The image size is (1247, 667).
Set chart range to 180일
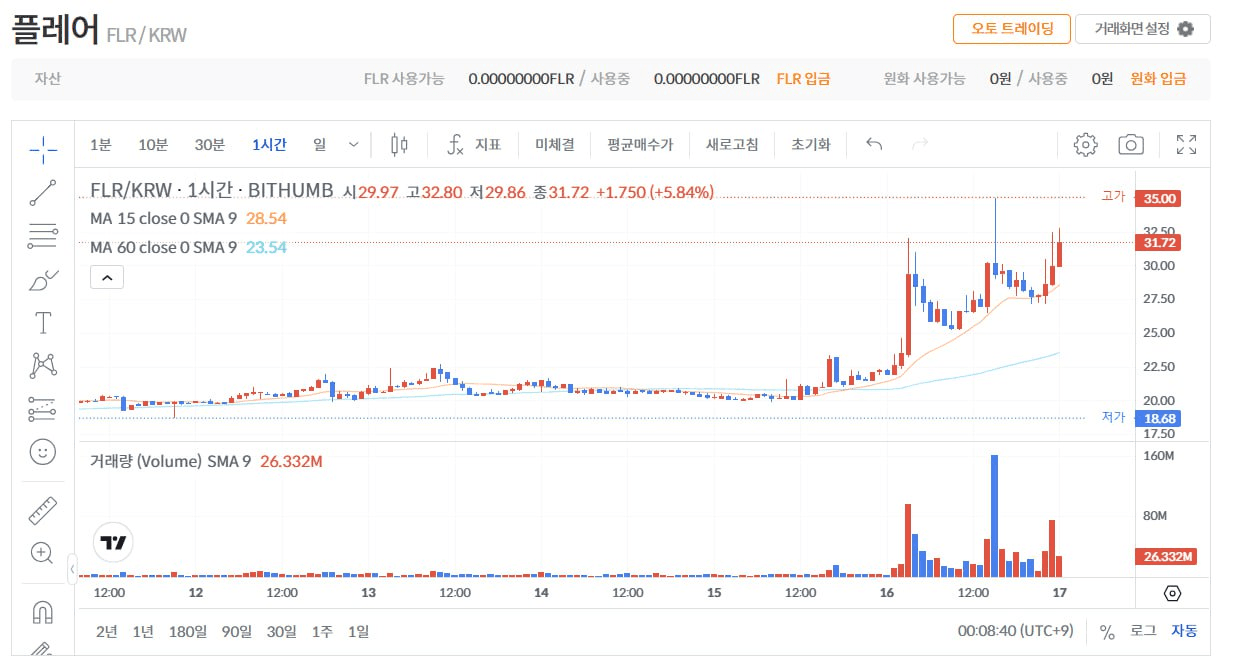tap(188, 631)
